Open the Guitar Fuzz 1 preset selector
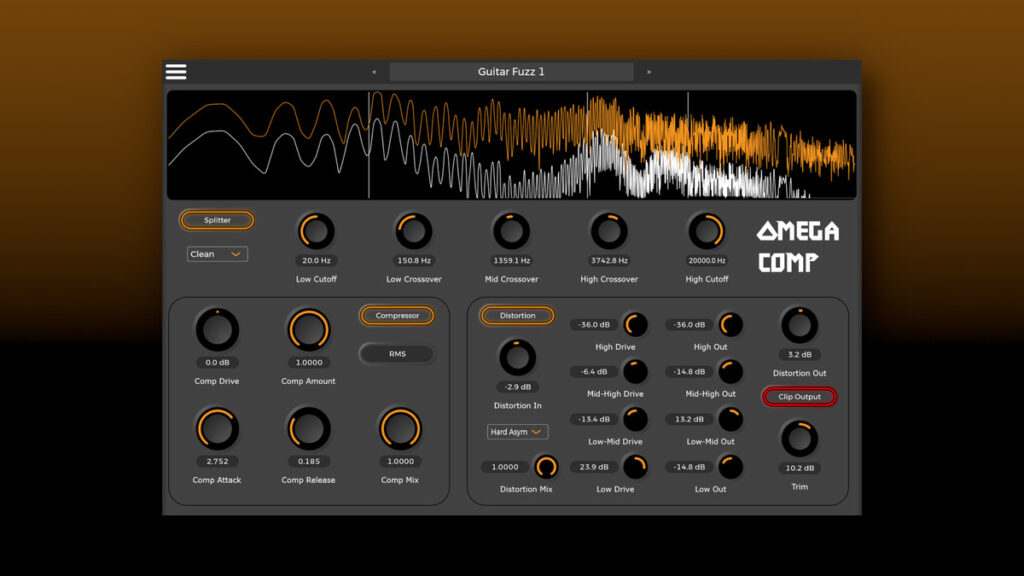Image resolution: width=1024 pixels, height=576 pixels. (511, 72)
